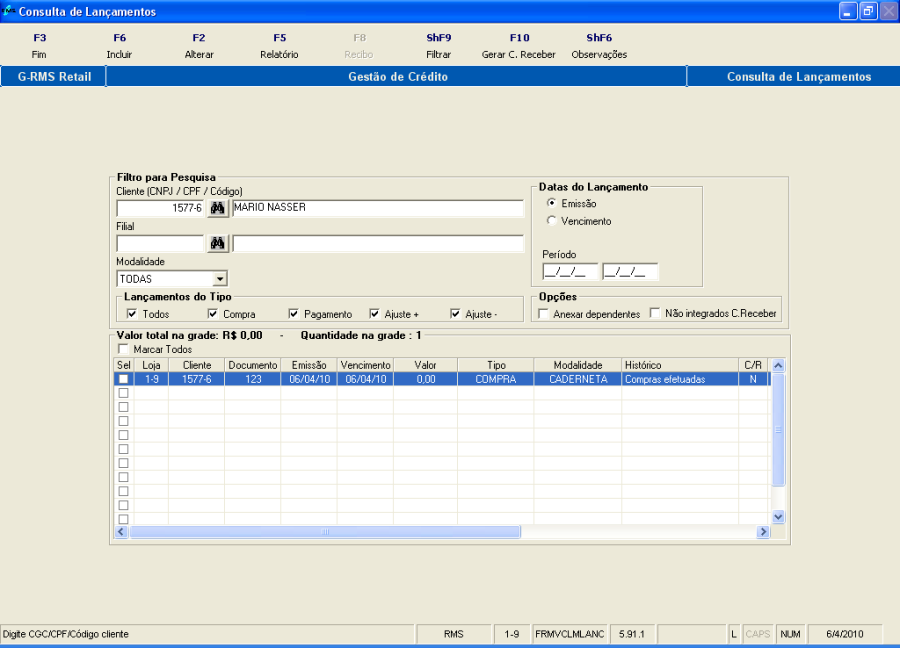Click scroll right arrow of grid
This screenshot has height=648, width=900.
pos(763,531)
